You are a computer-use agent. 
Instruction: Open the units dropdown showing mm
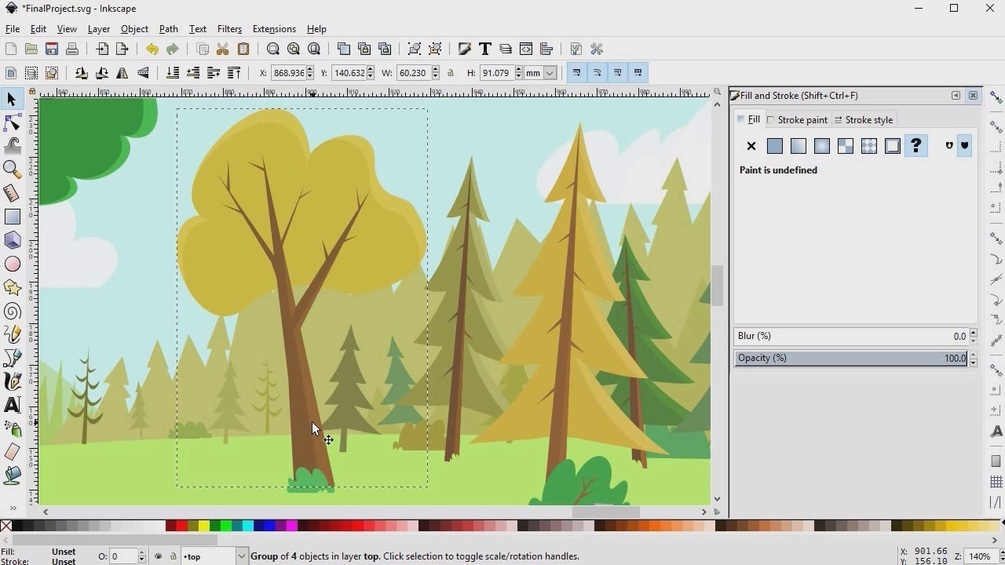tap(541, 73)
